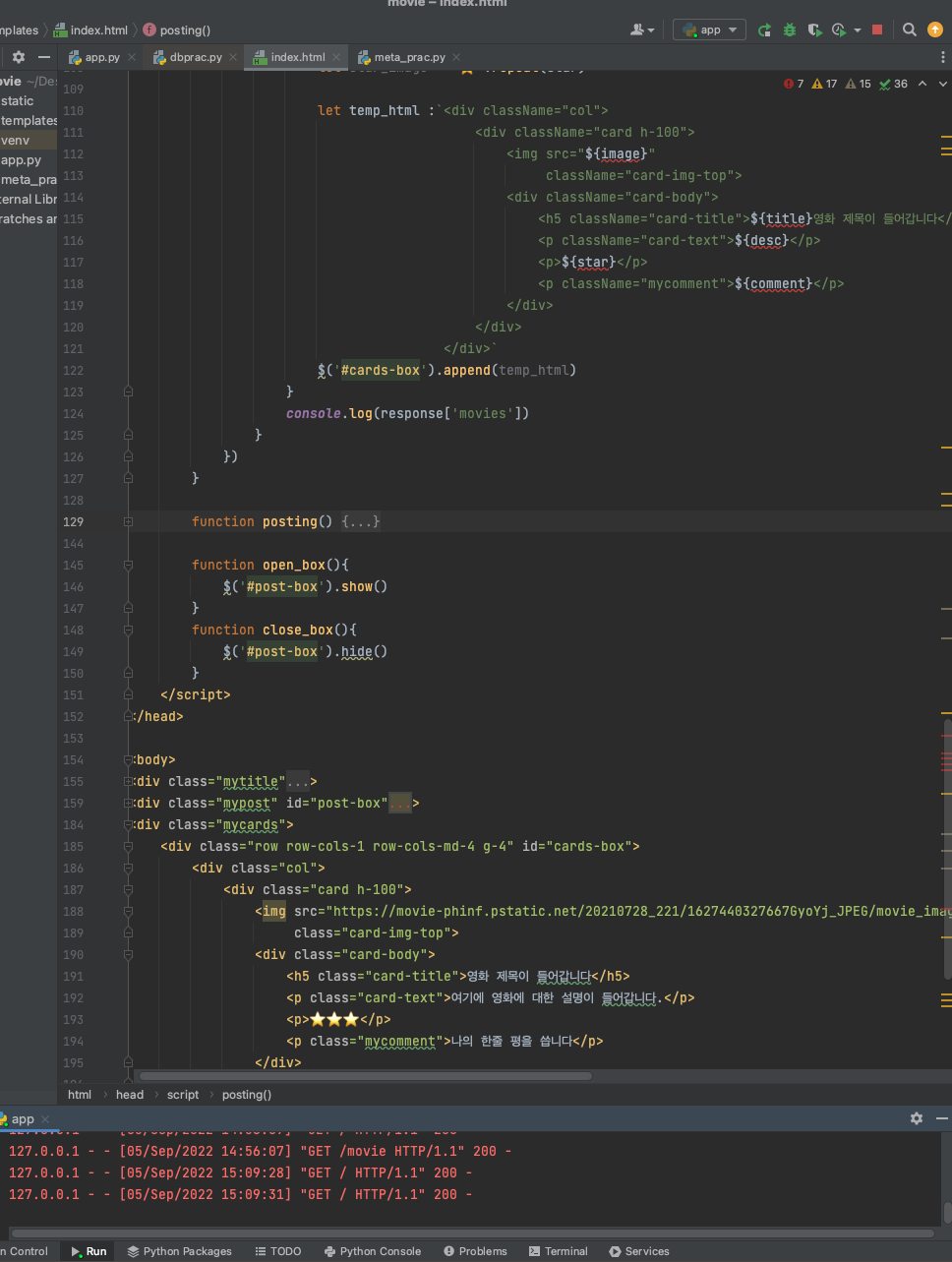Collapse the body tag fold at line 154

128,759
